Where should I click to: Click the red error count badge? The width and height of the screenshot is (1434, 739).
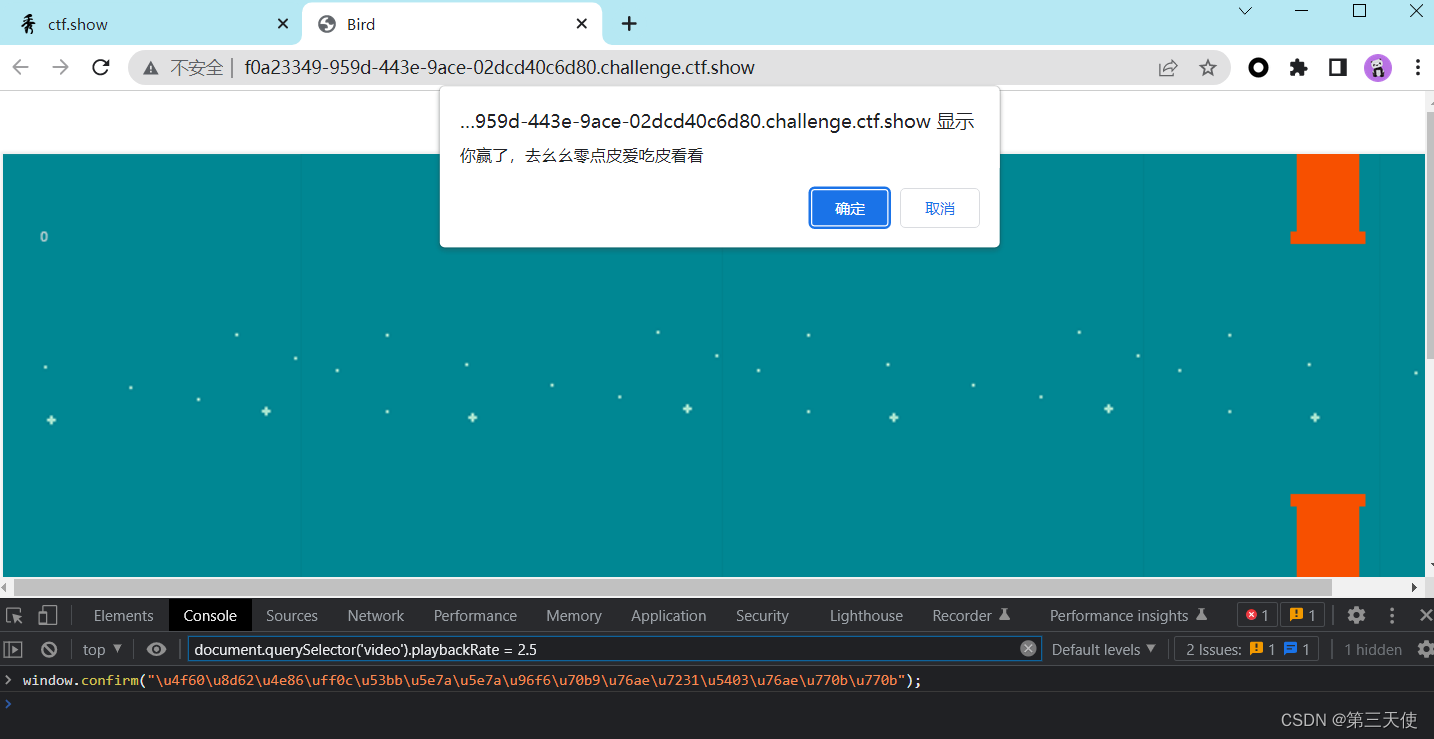coord(1257,615)
